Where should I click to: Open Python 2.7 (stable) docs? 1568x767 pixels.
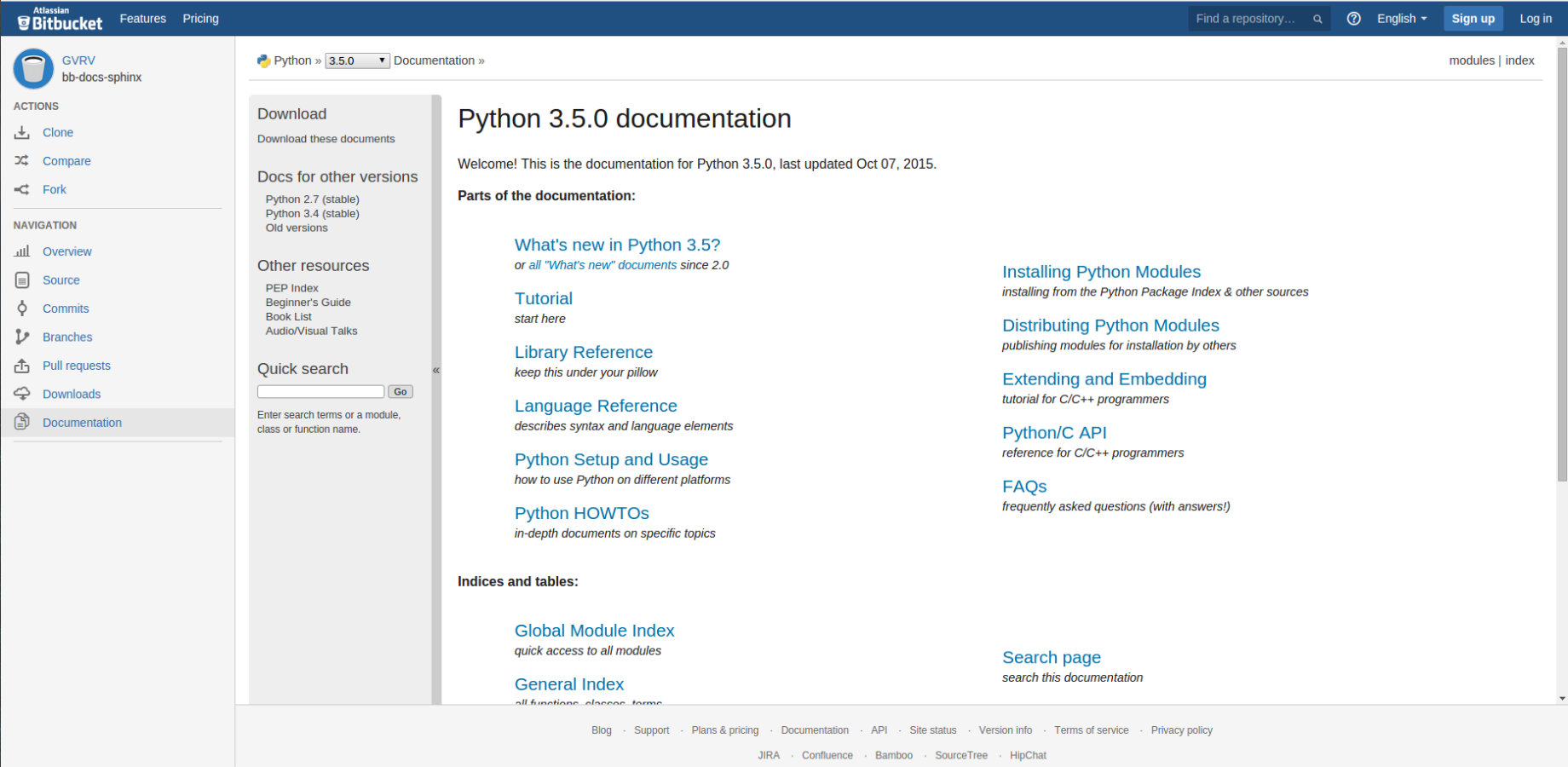(x=313, y=199)
